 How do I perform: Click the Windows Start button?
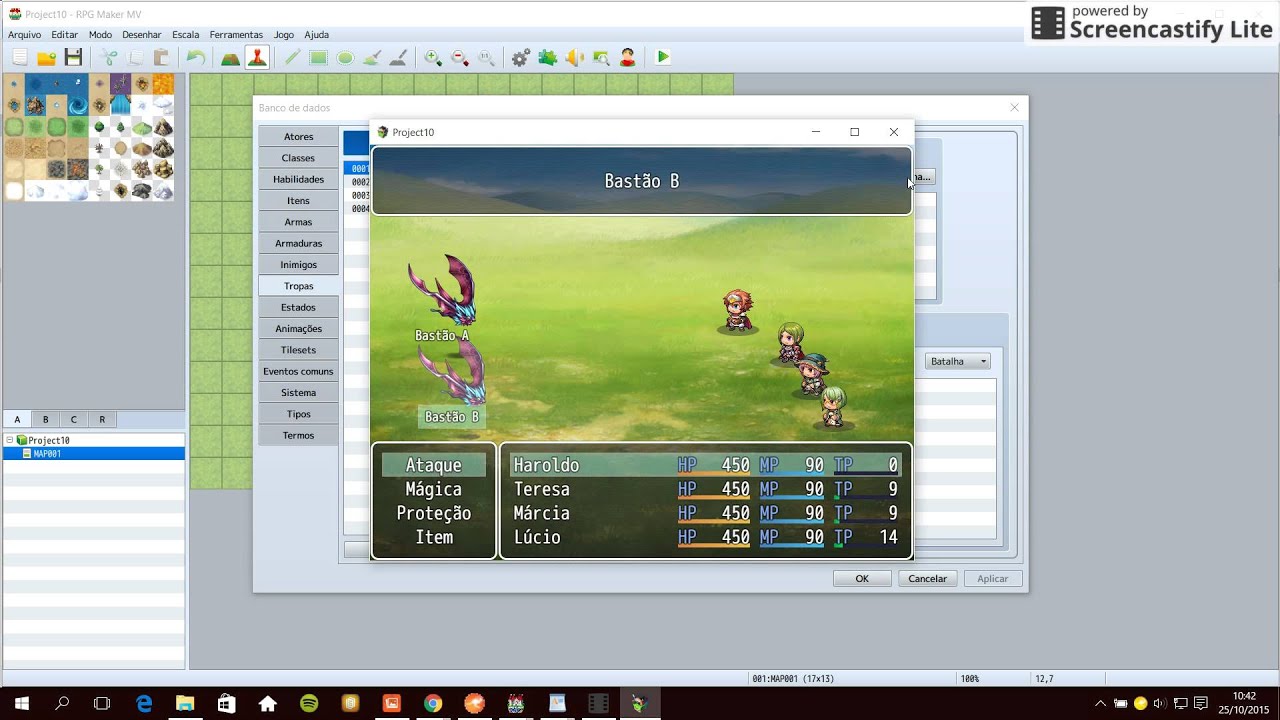pyautogui.click(x=20, y=703)
